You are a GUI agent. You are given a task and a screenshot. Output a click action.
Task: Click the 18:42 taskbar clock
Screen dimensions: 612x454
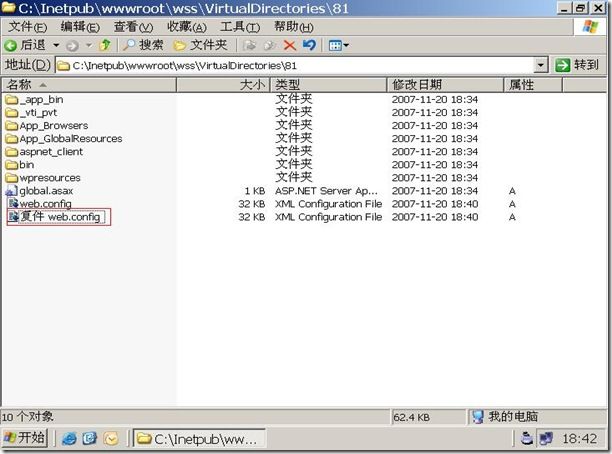[x=580, y=439]
